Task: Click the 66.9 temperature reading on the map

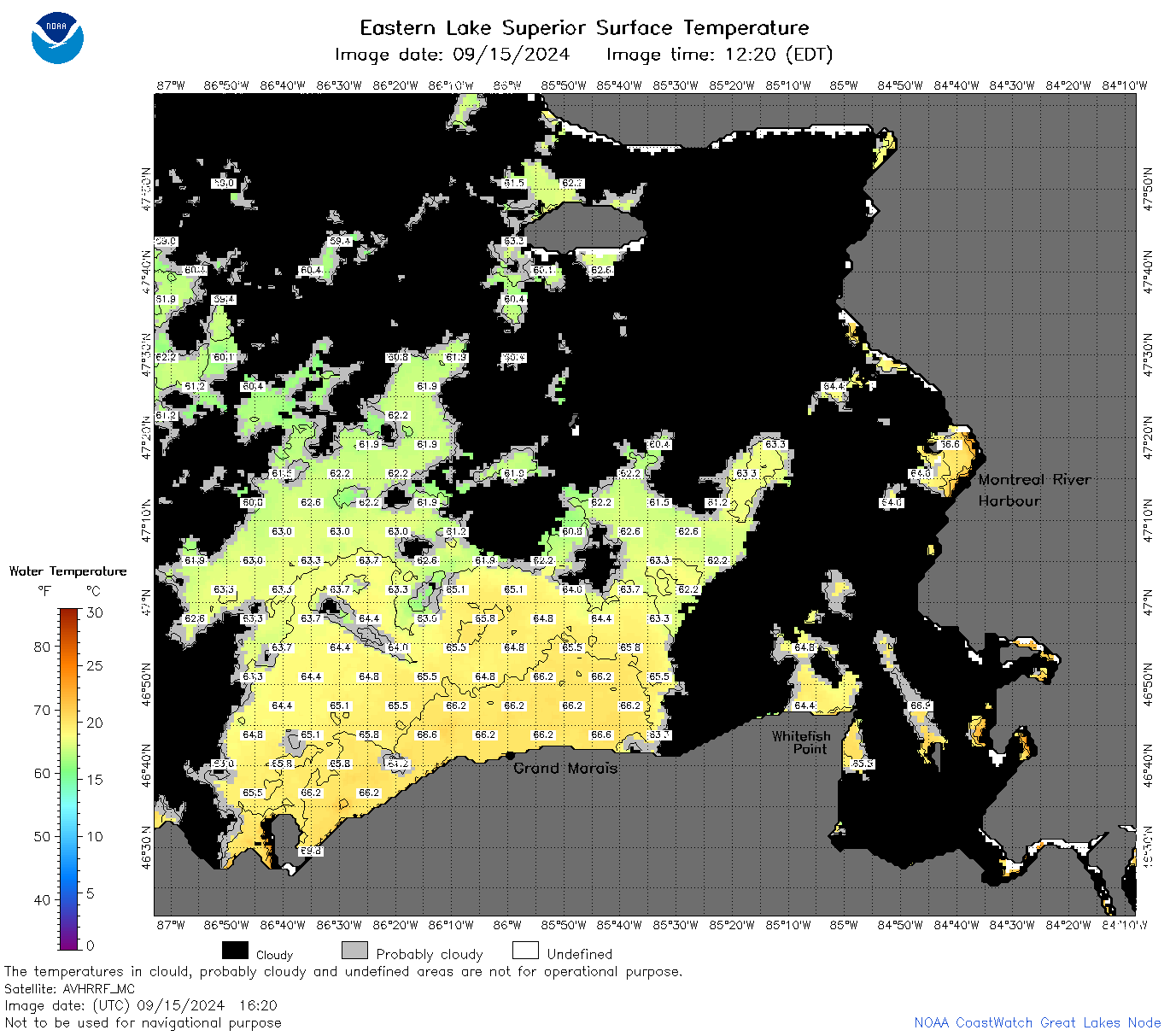Action: coord(921,705)
